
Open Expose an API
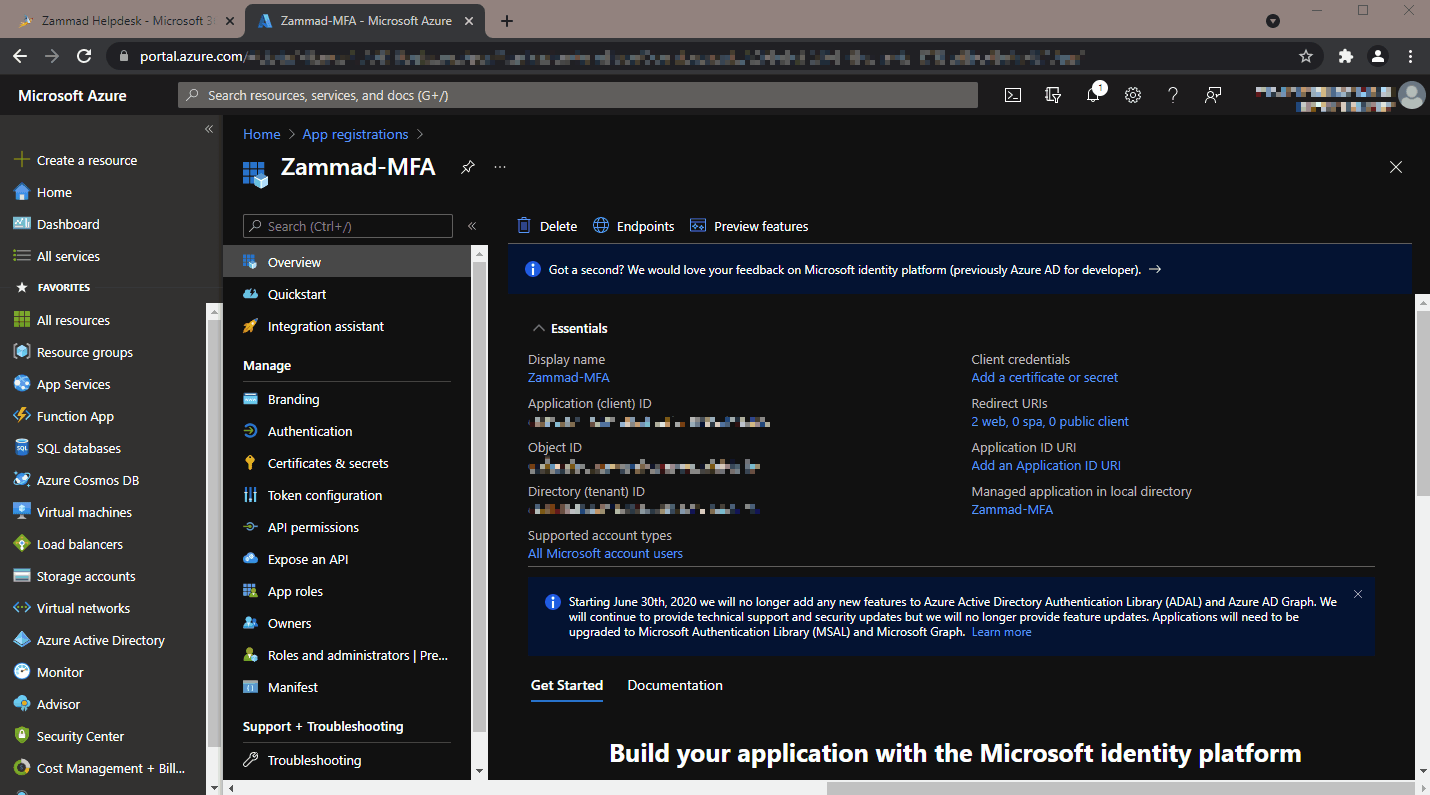click(346, 559)
